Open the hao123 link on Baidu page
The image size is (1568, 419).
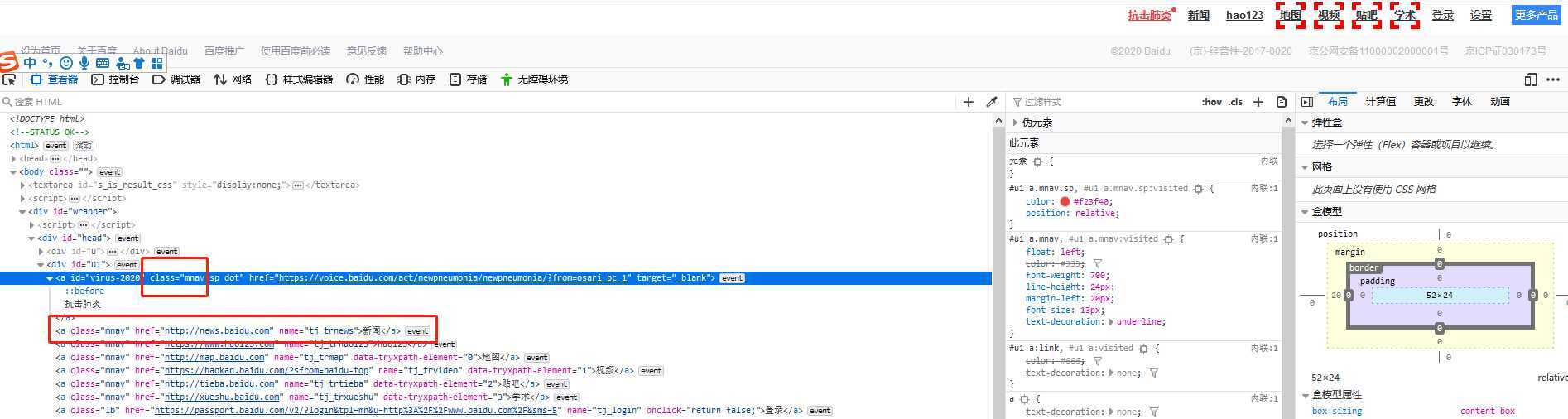pos(1244,15)
